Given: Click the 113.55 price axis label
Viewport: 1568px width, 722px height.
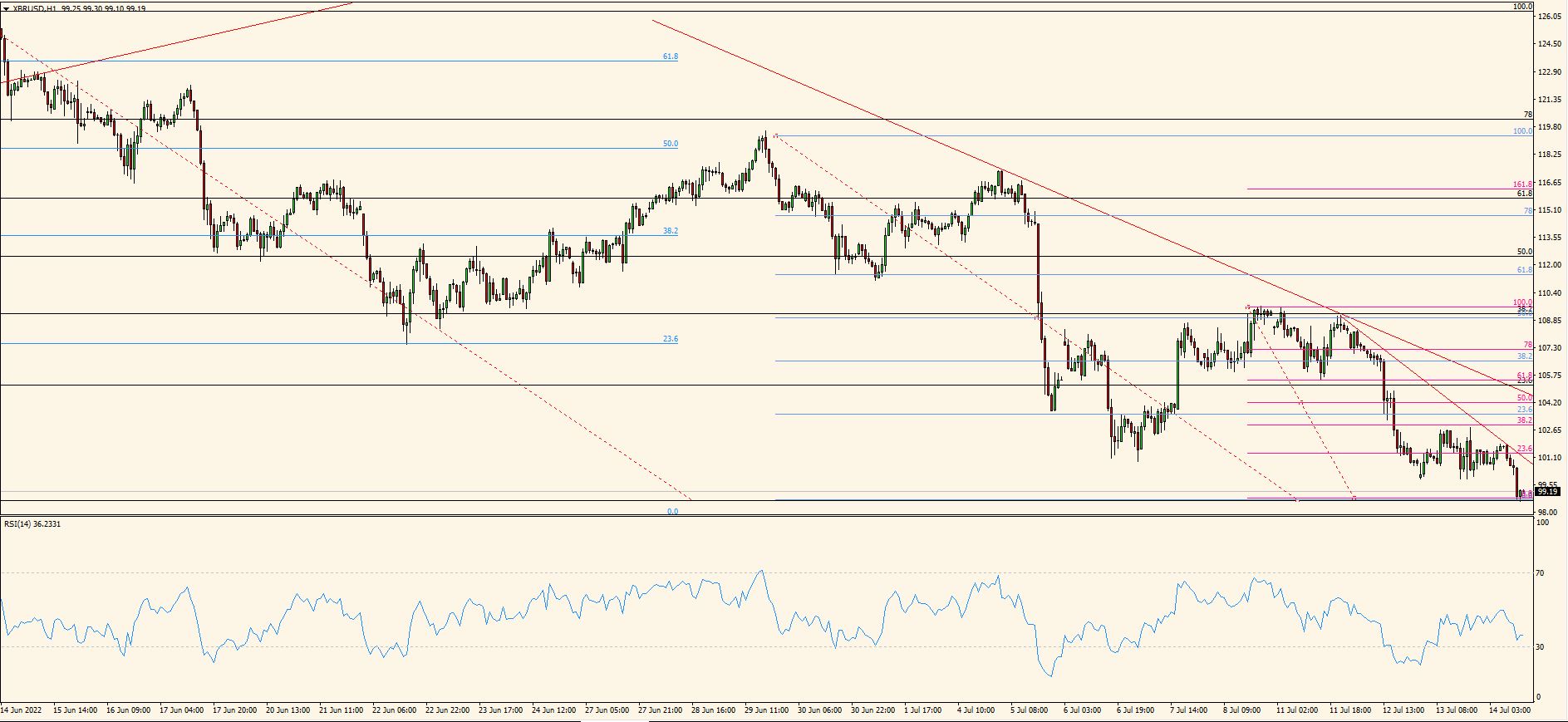Looking at the screenshot, I should click(x=1551, y=238).
